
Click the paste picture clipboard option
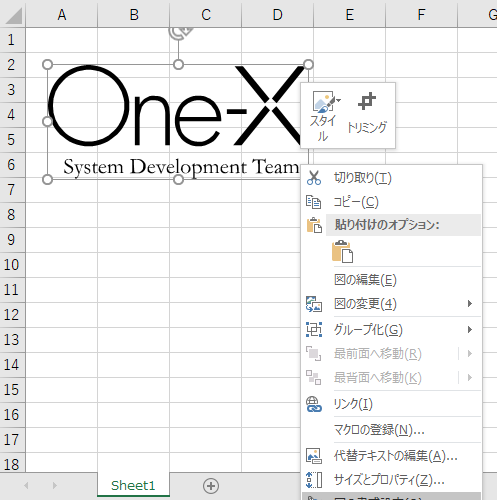(x=342, y=252)
